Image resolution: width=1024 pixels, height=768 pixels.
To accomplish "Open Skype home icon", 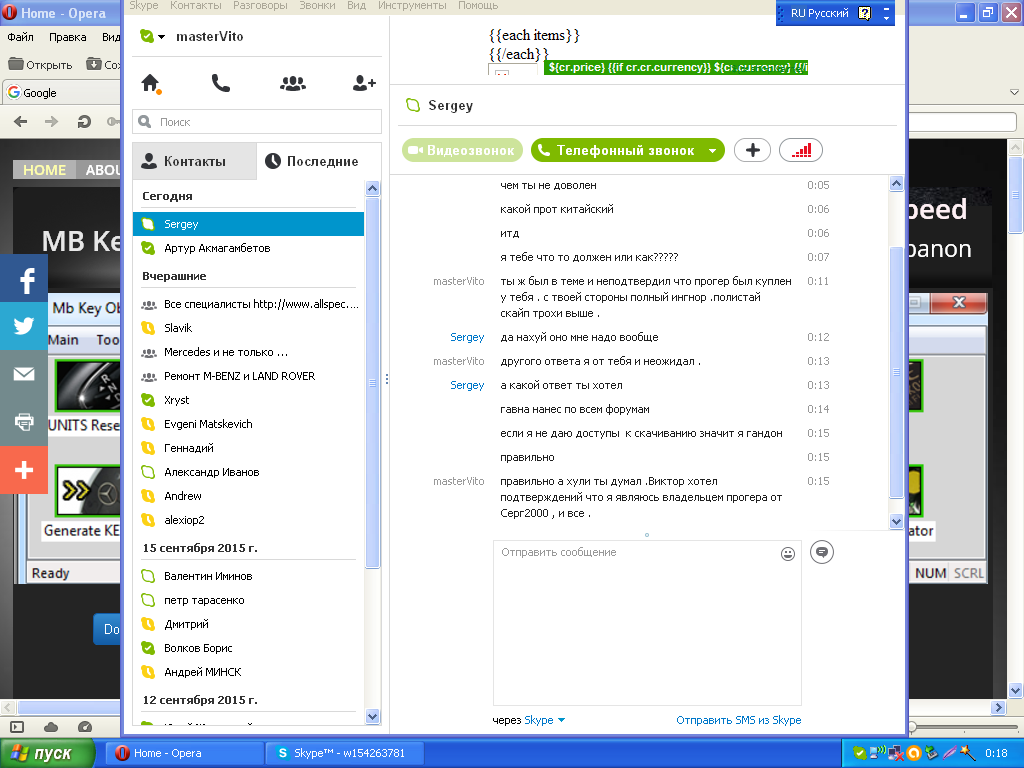I will 151,84.
